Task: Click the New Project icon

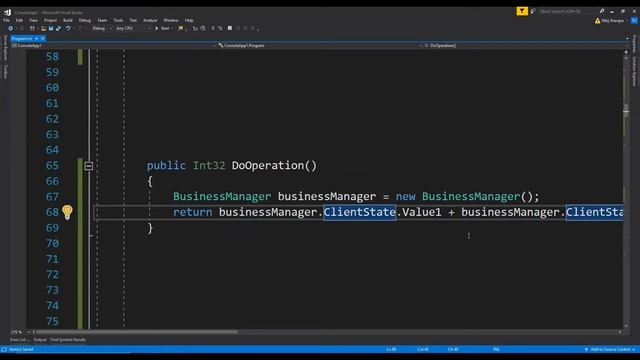Action: (x=32, y=28)
